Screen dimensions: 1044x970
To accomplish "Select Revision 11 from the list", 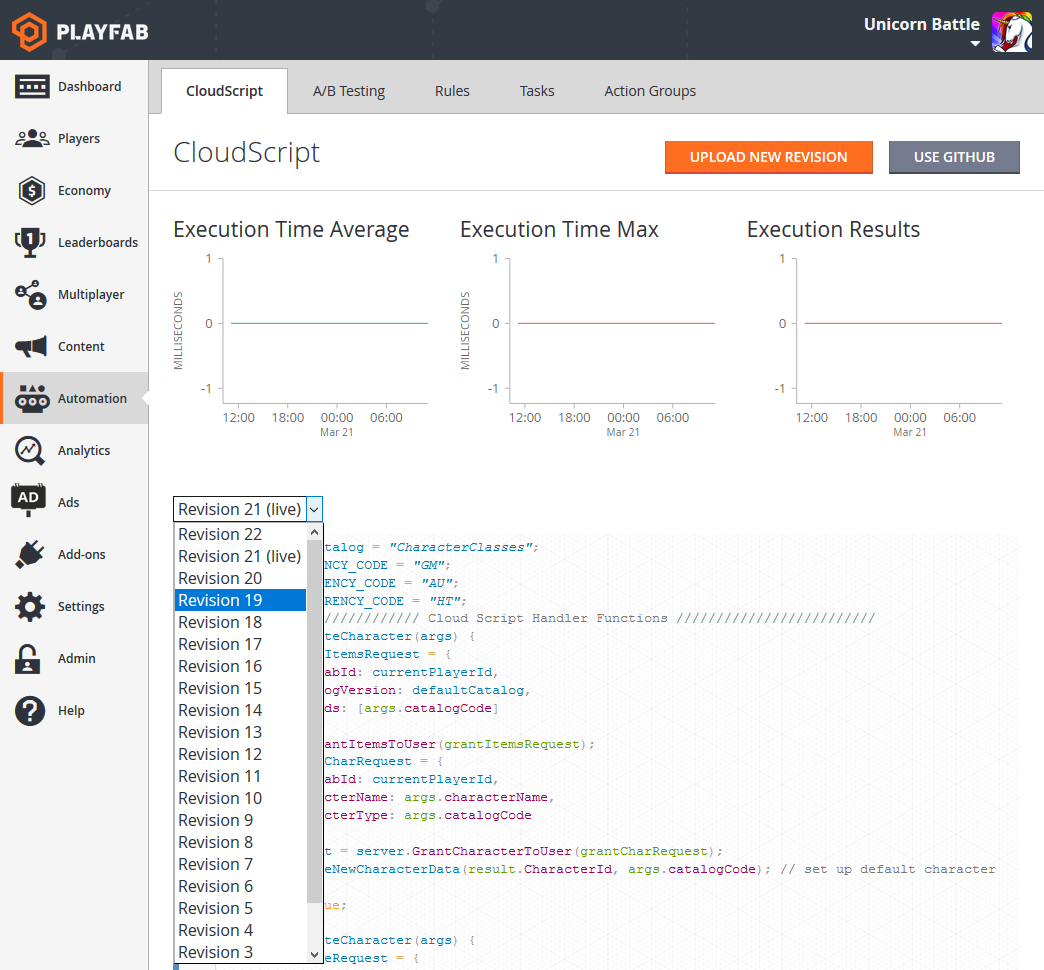I will point(240,776).
